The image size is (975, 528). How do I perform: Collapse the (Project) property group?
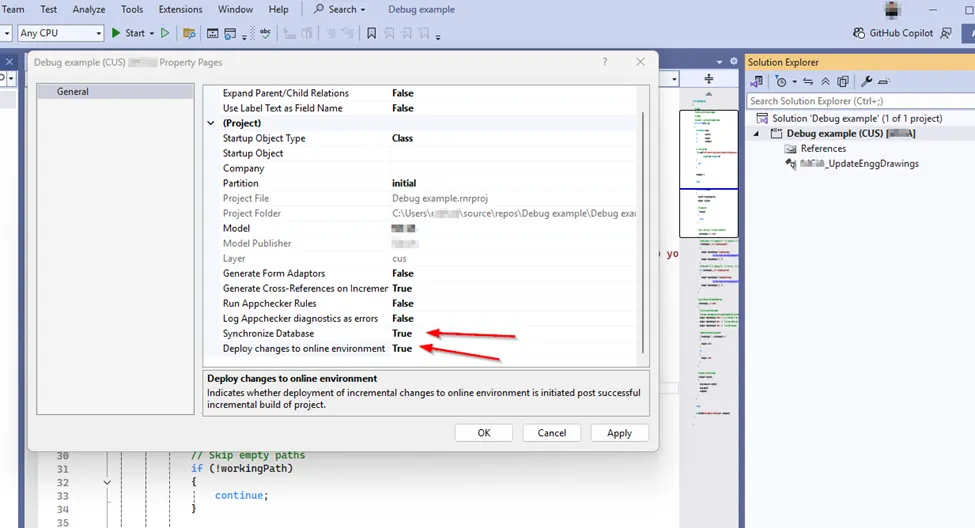pyautogui.click(x=211, y=123)
